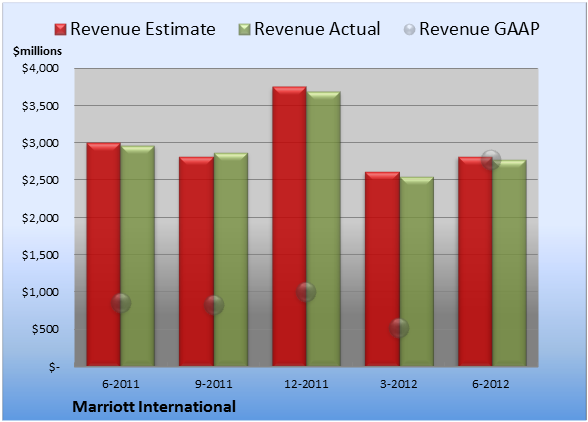Screen dimensions: 588x422
Task: Click the 6-2011 category label
Action: 121,384
